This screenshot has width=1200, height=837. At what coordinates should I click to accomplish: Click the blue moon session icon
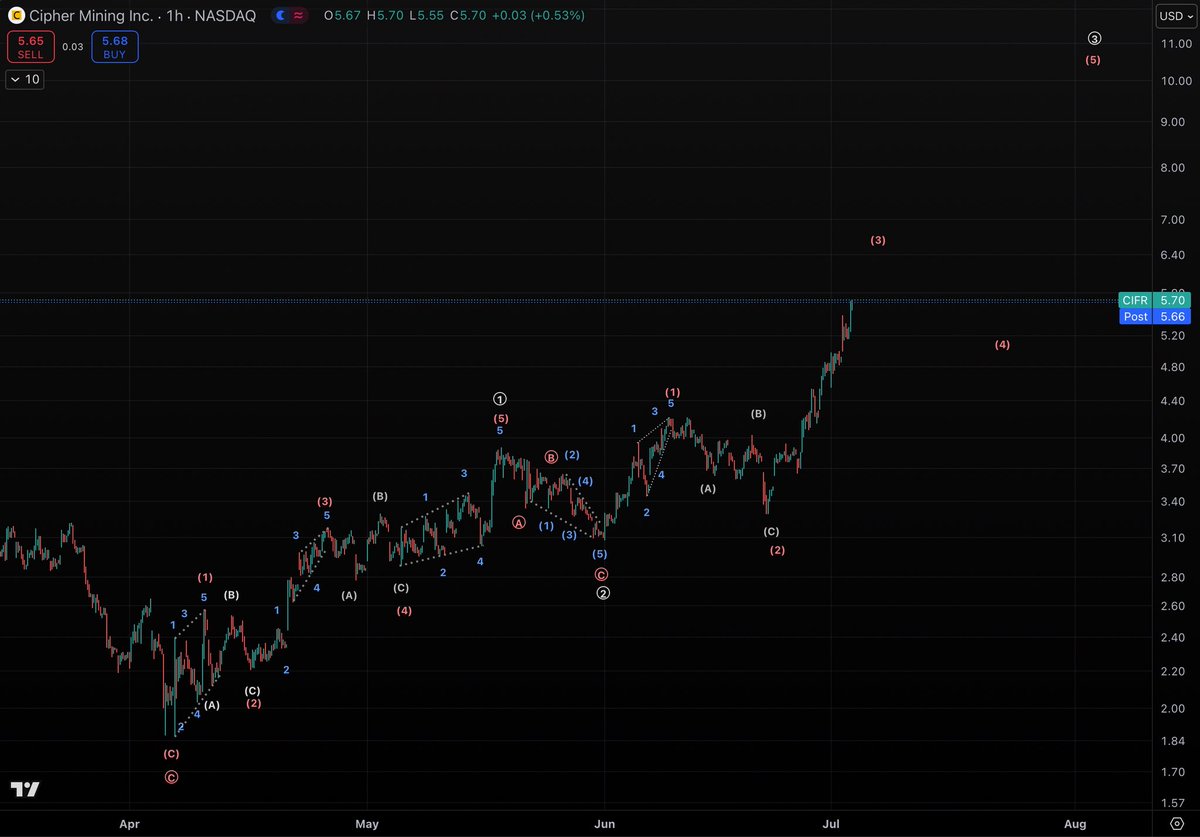pyautogui.click(x=280, y=16)
